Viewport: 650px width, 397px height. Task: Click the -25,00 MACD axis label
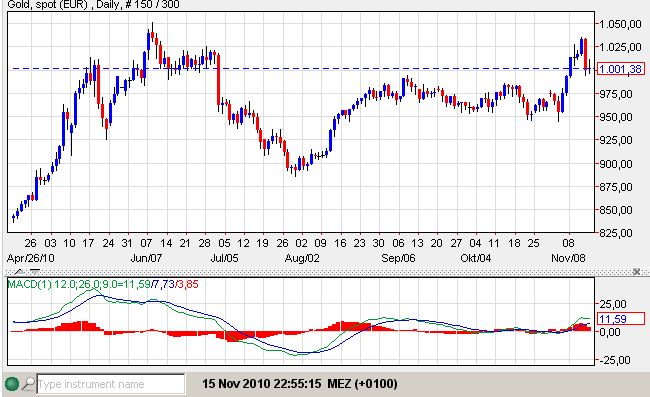616,360
